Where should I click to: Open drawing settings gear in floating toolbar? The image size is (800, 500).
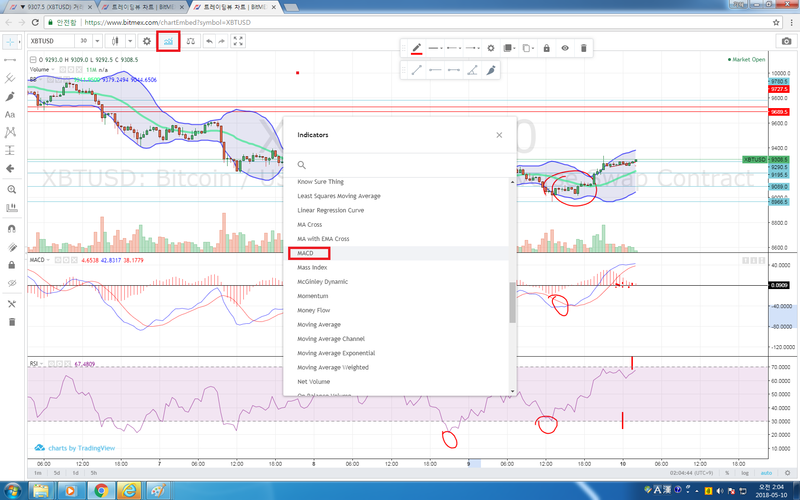(491, 48)
